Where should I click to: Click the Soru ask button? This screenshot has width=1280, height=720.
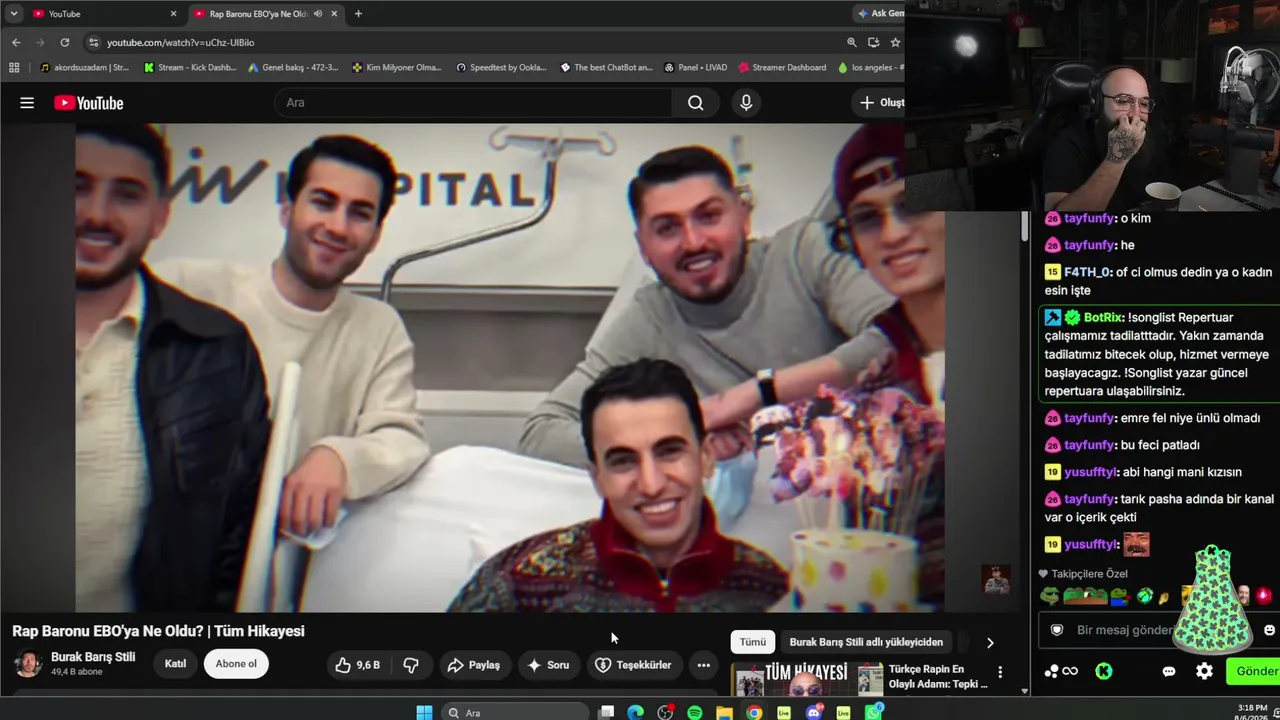[x=548, y=665]
